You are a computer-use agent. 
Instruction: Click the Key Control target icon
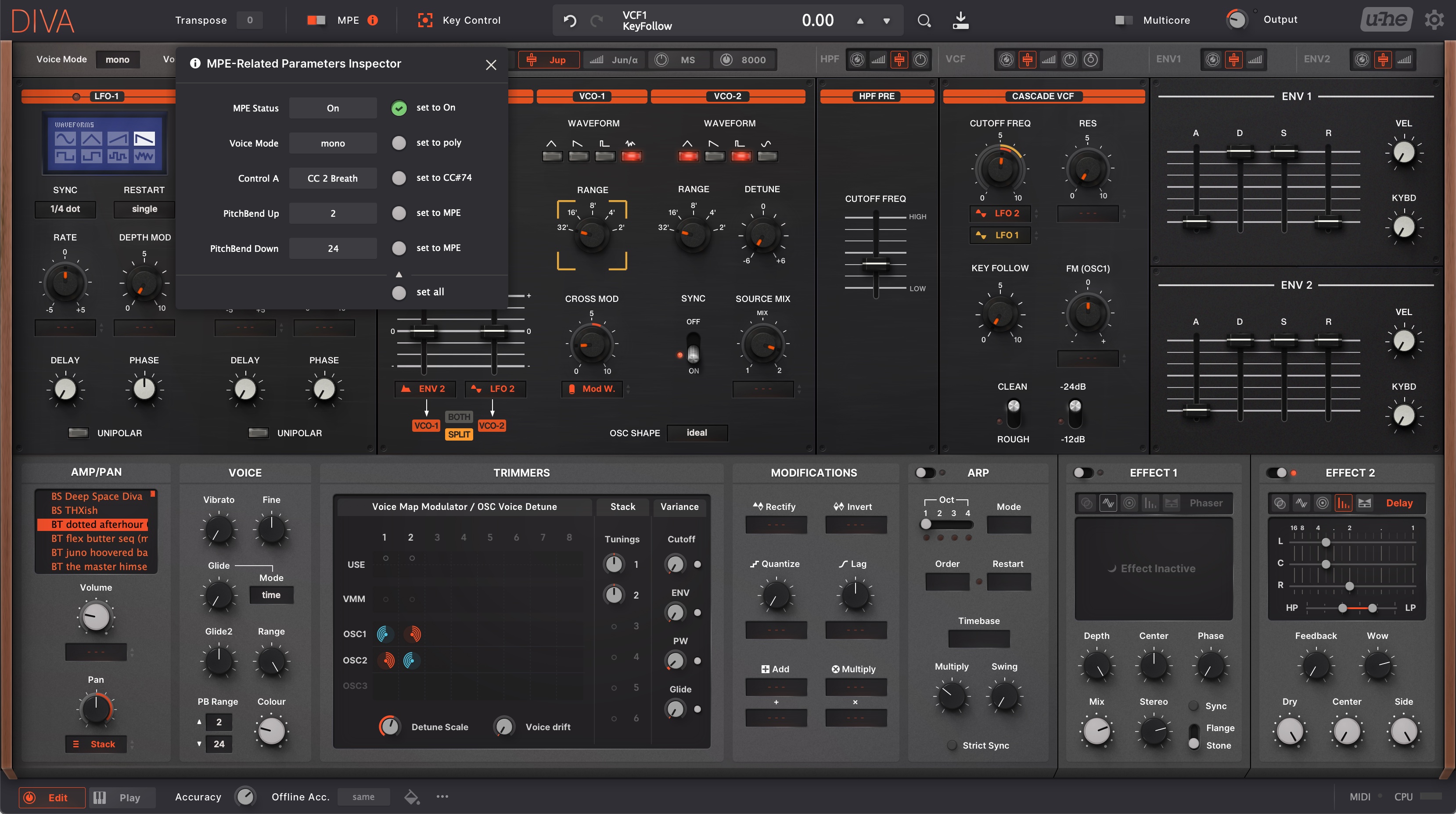tap(424, 20)
